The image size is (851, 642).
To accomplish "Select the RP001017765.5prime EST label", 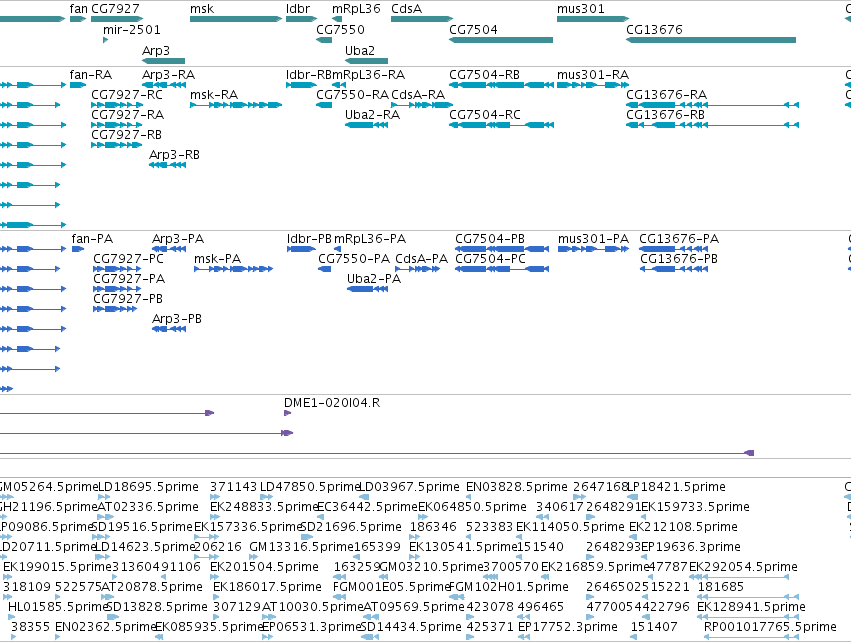I will coord(770,627).
